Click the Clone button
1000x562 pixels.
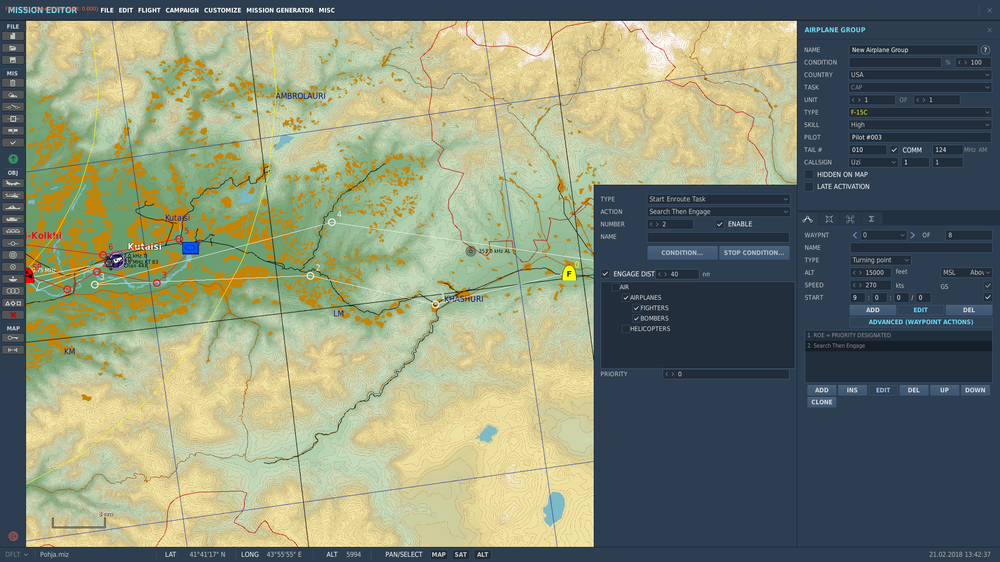821,402
